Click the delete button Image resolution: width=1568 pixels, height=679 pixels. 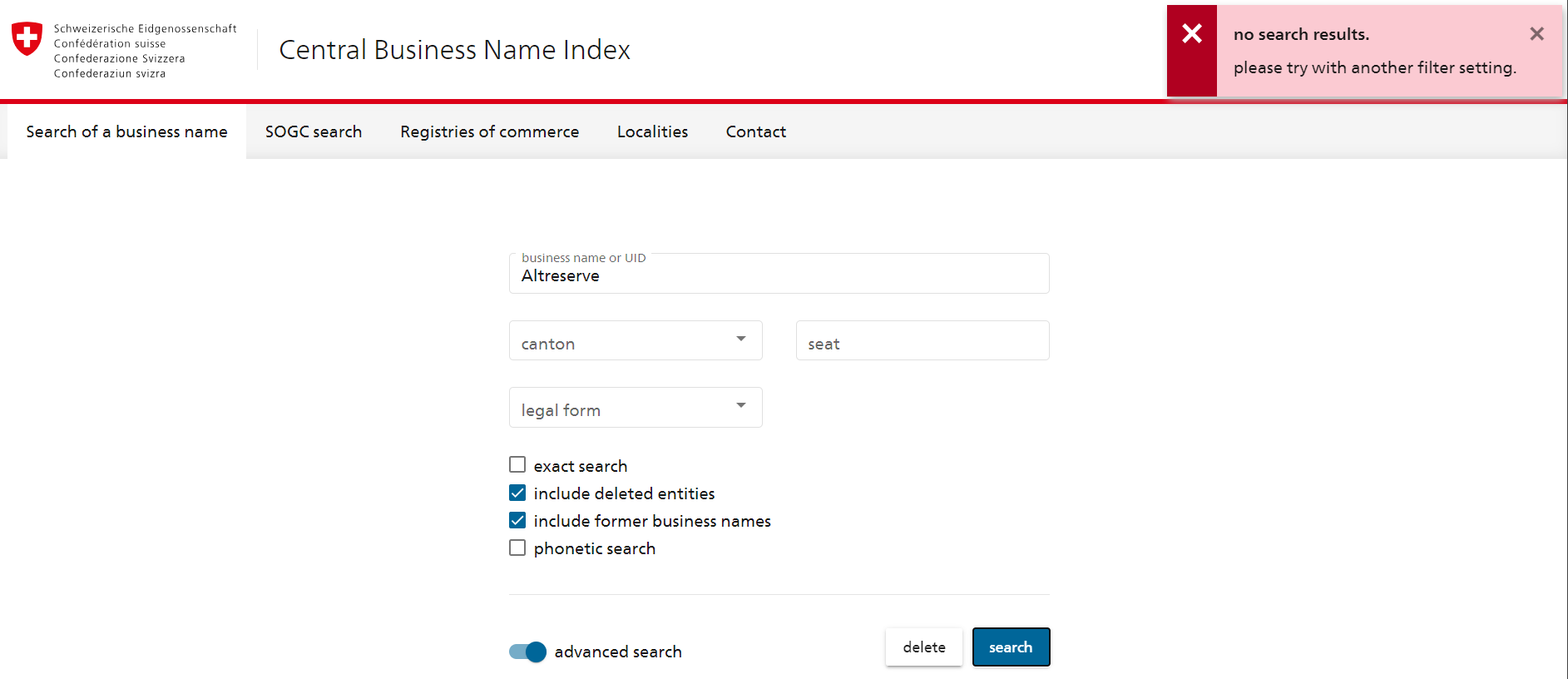[923, 647]
